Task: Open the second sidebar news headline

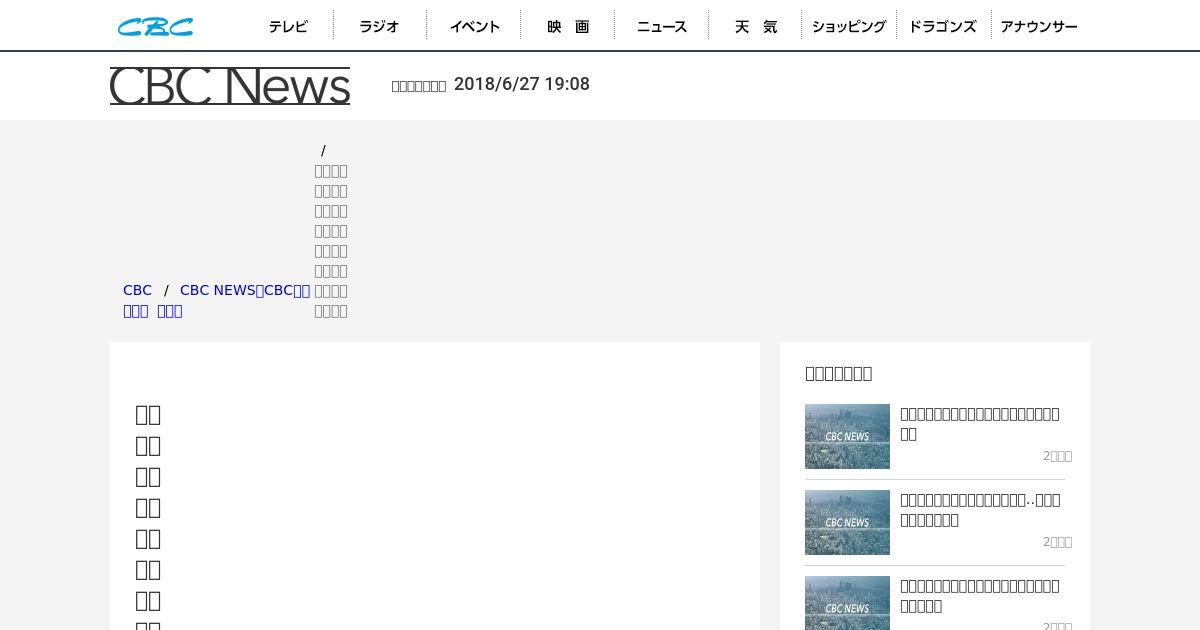Action: tap(980, 510)
